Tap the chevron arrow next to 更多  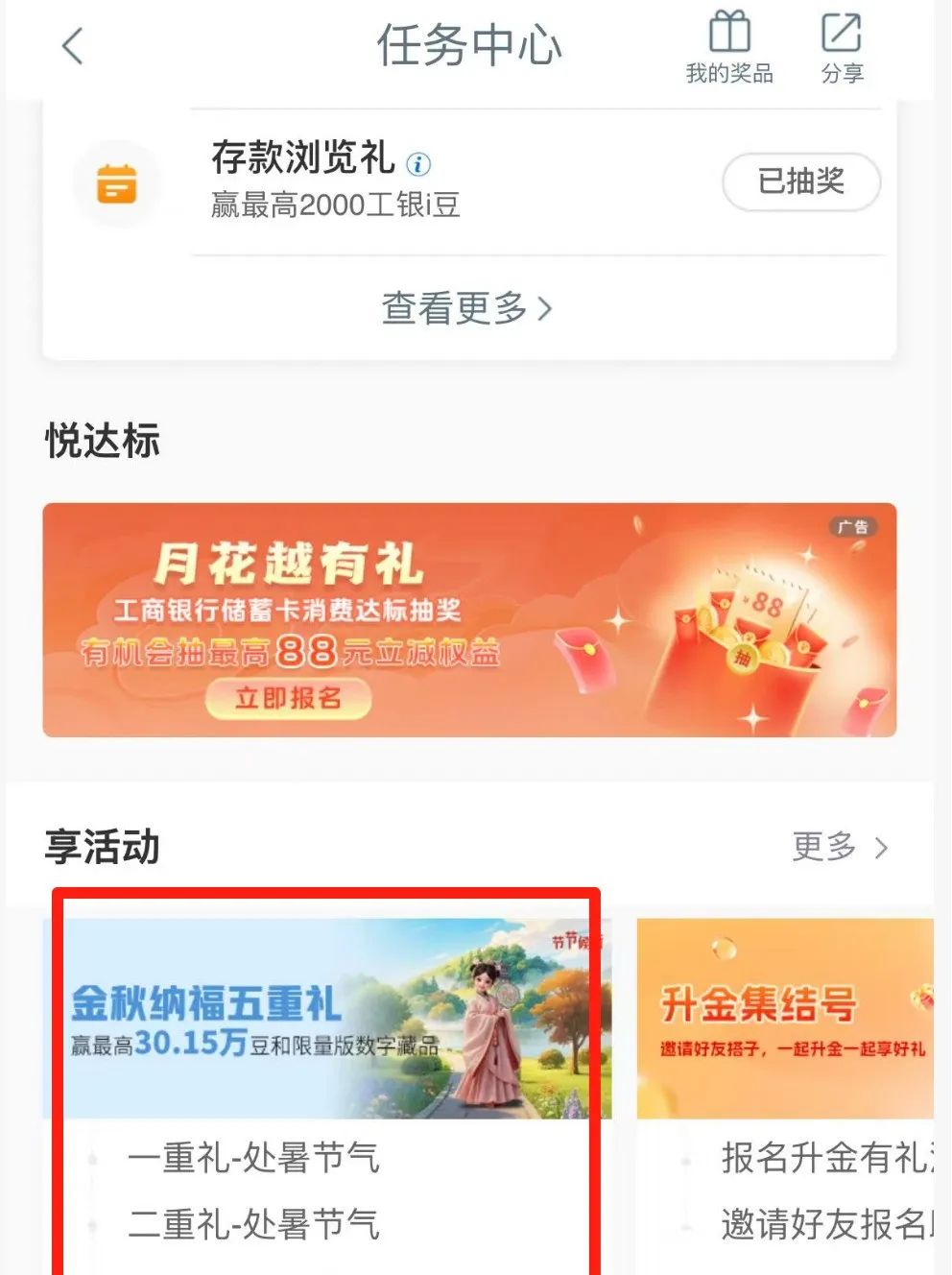tap(881, 848)
